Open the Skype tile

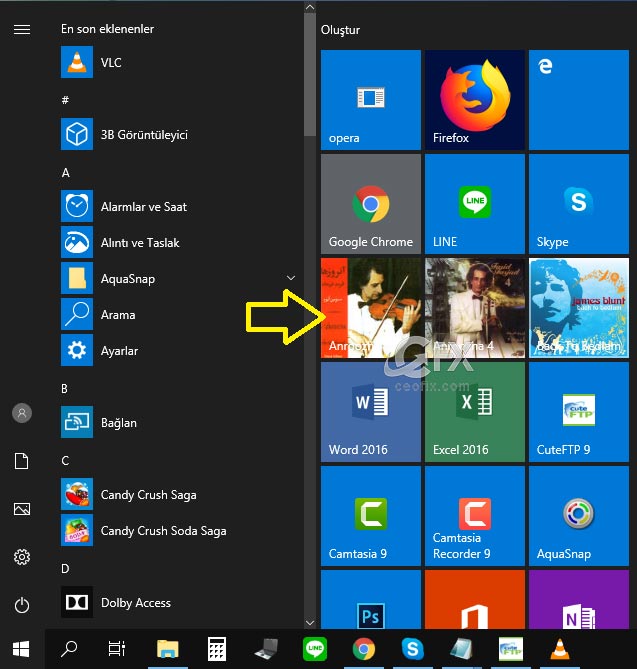(x=579, y=204)
